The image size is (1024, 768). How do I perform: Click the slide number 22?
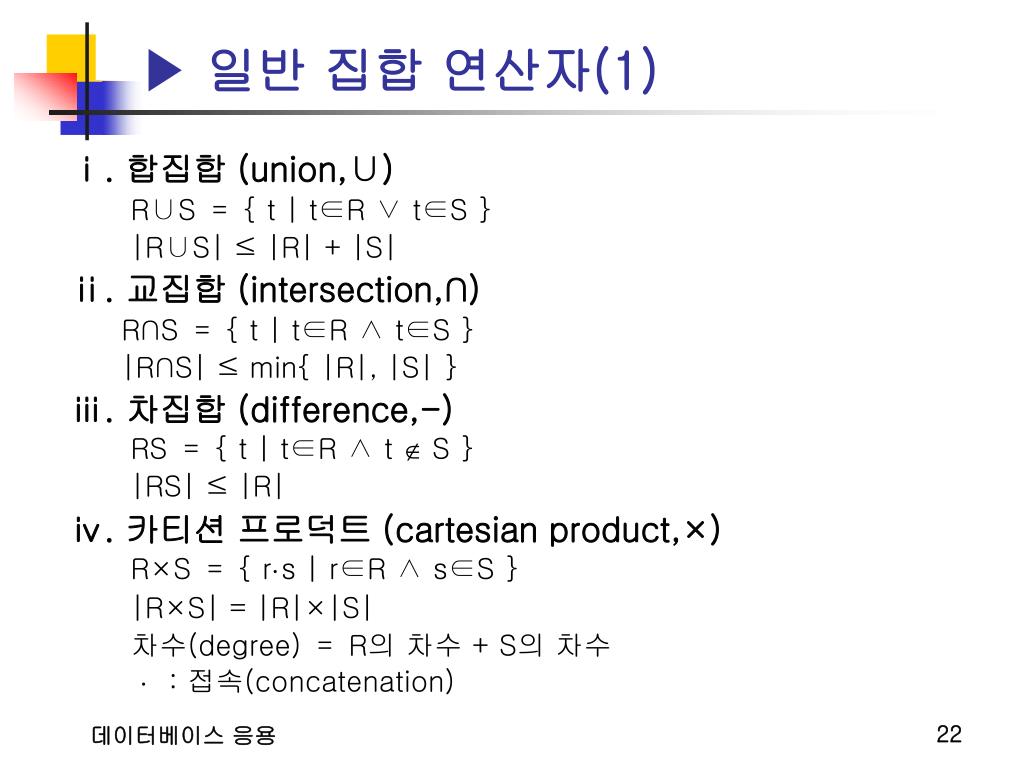click(x=949, y=734)
